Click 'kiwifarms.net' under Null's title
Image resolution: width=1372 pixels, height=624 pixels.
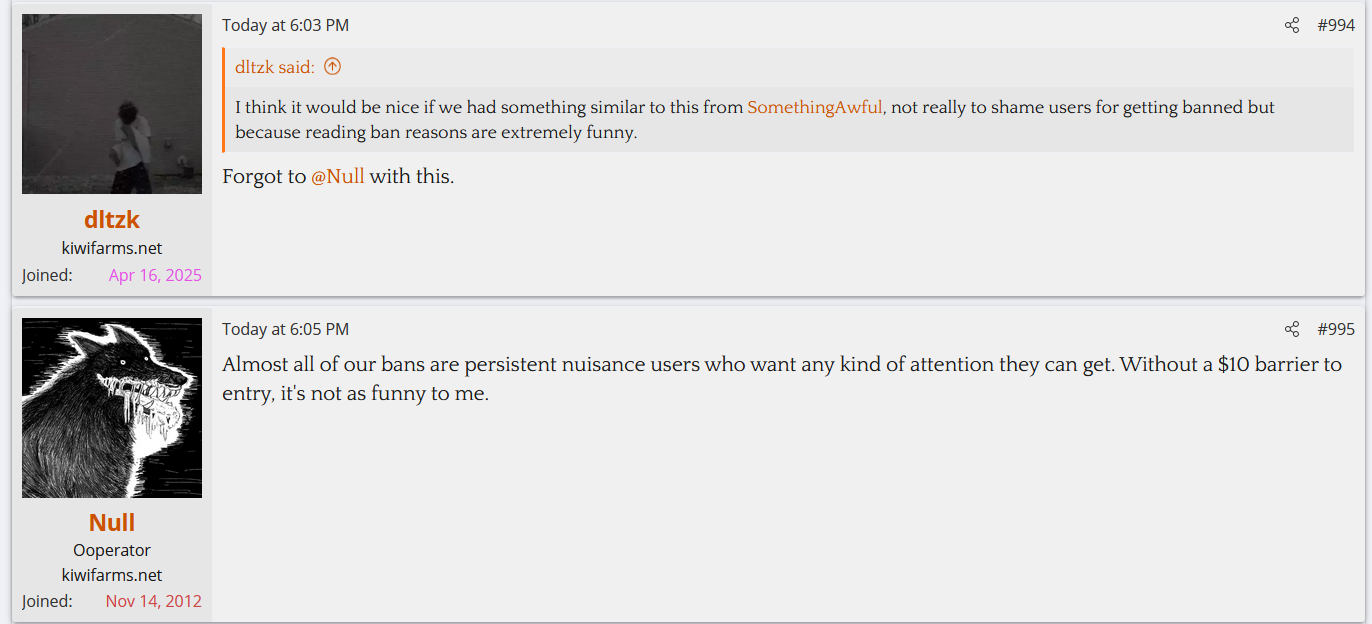click(112, 575)
